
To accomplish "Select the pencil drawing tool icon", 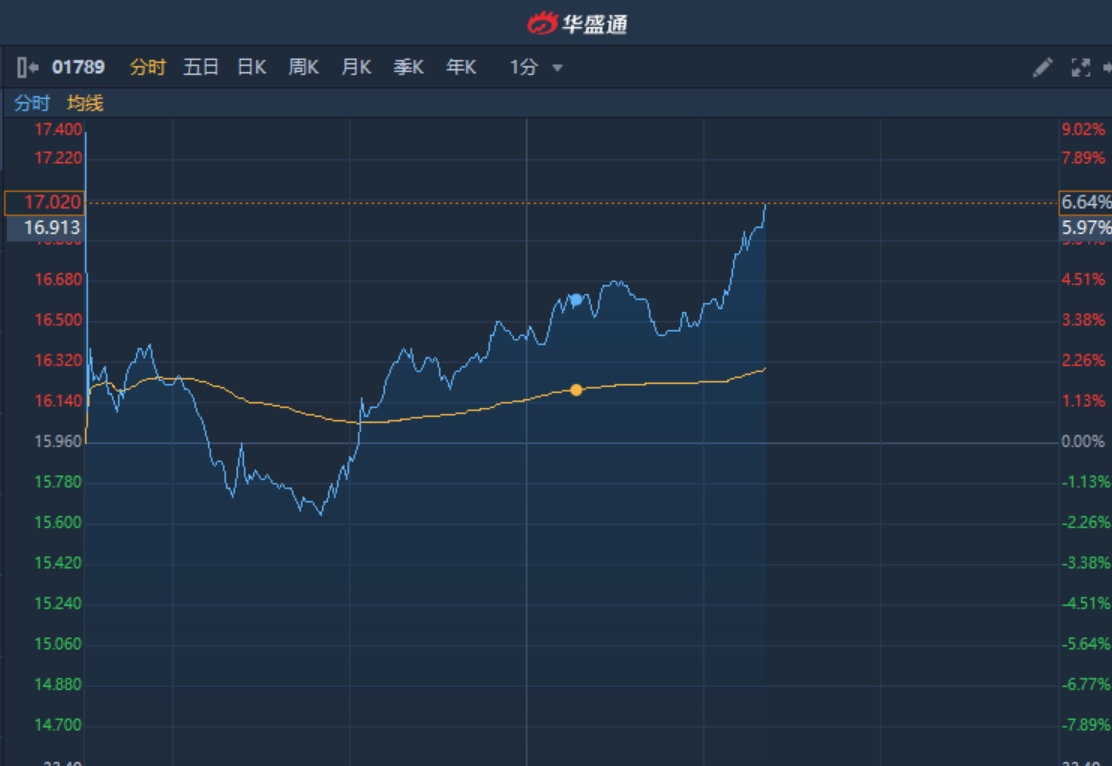I will pos(1042,68).
